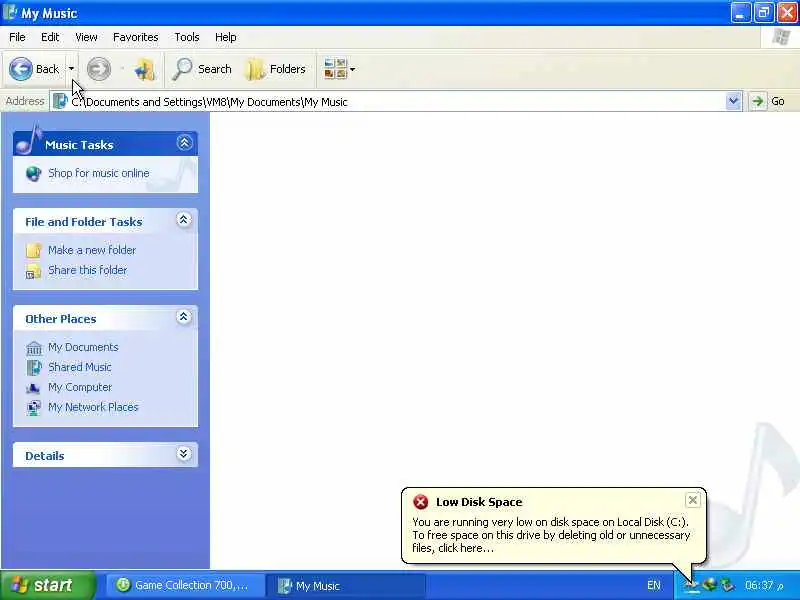
Task: Restore down the My Music window
Action: coord(763,12)
